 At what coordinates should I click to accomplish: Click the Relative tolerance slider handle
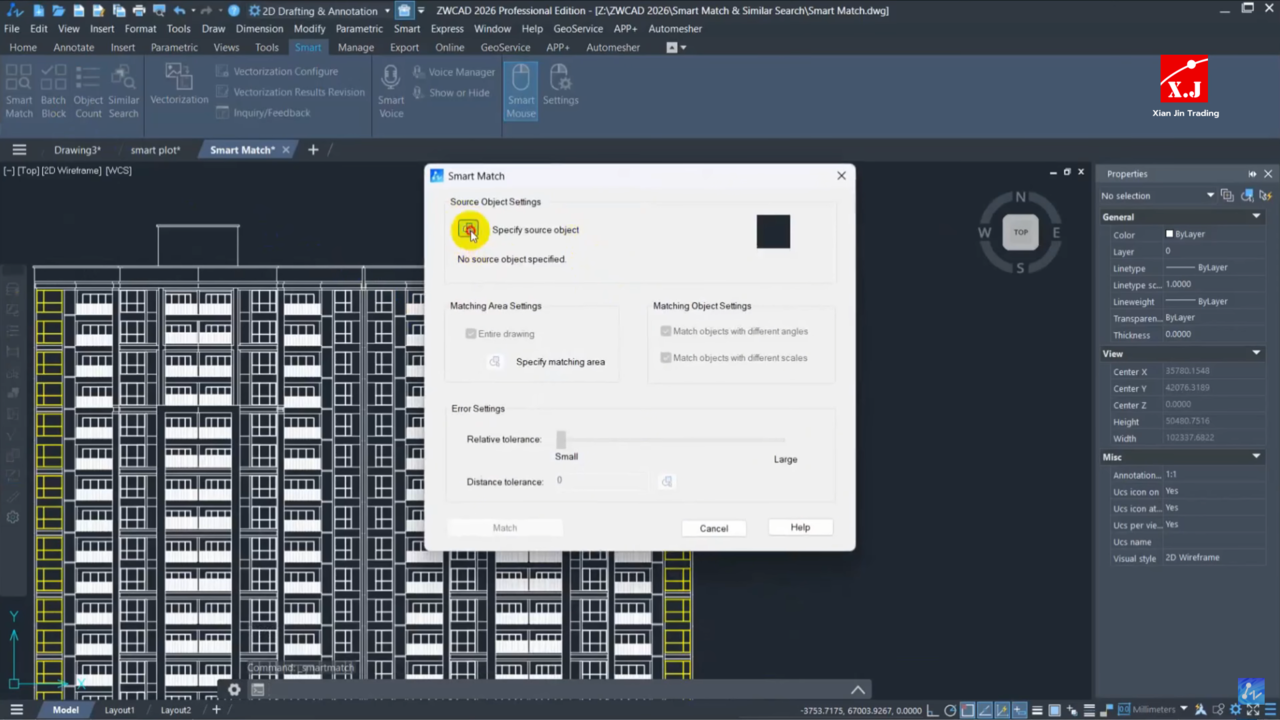[561, 440]
